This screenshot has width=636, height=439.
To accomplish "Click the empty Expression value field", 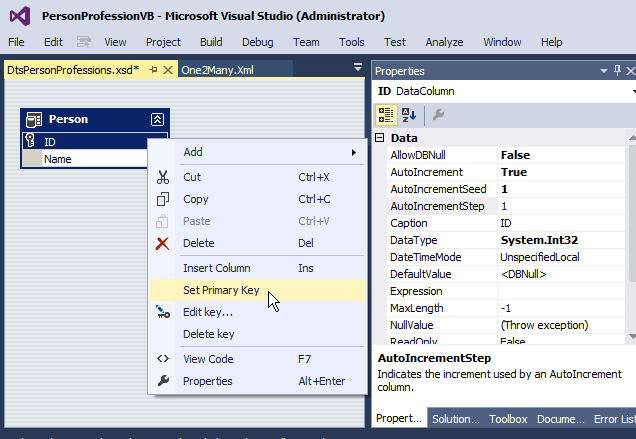I will pos(561,291).
